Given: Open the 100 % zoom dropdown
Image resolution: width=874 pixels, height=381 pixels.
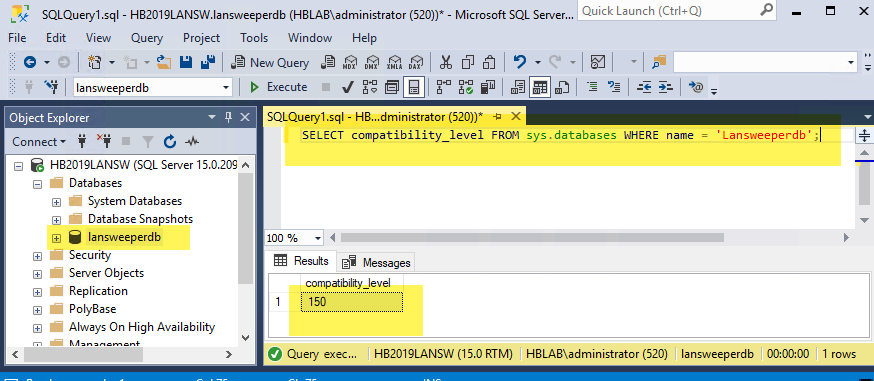Looking at the screenshot, I should (318, 238).
